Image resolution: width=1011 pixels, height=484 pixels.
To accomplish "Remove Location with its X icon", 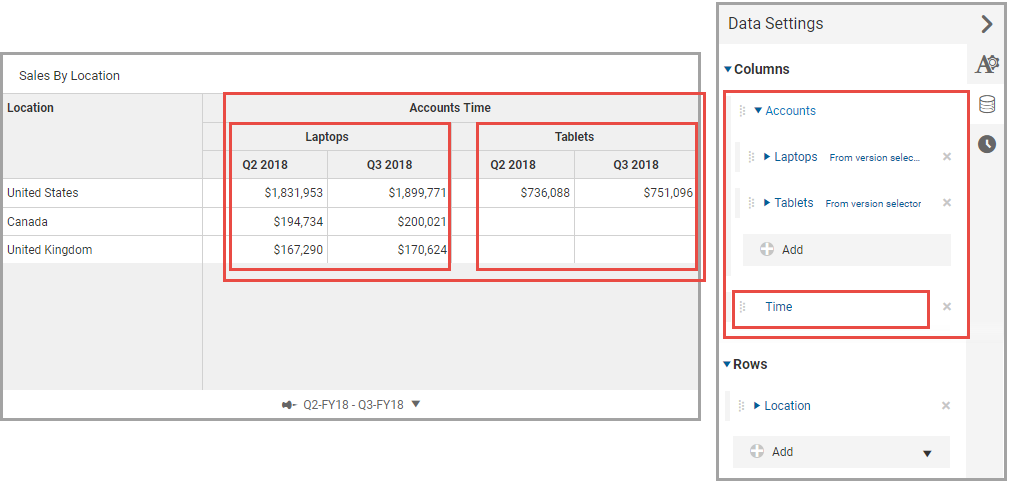I will click(946, 405).
